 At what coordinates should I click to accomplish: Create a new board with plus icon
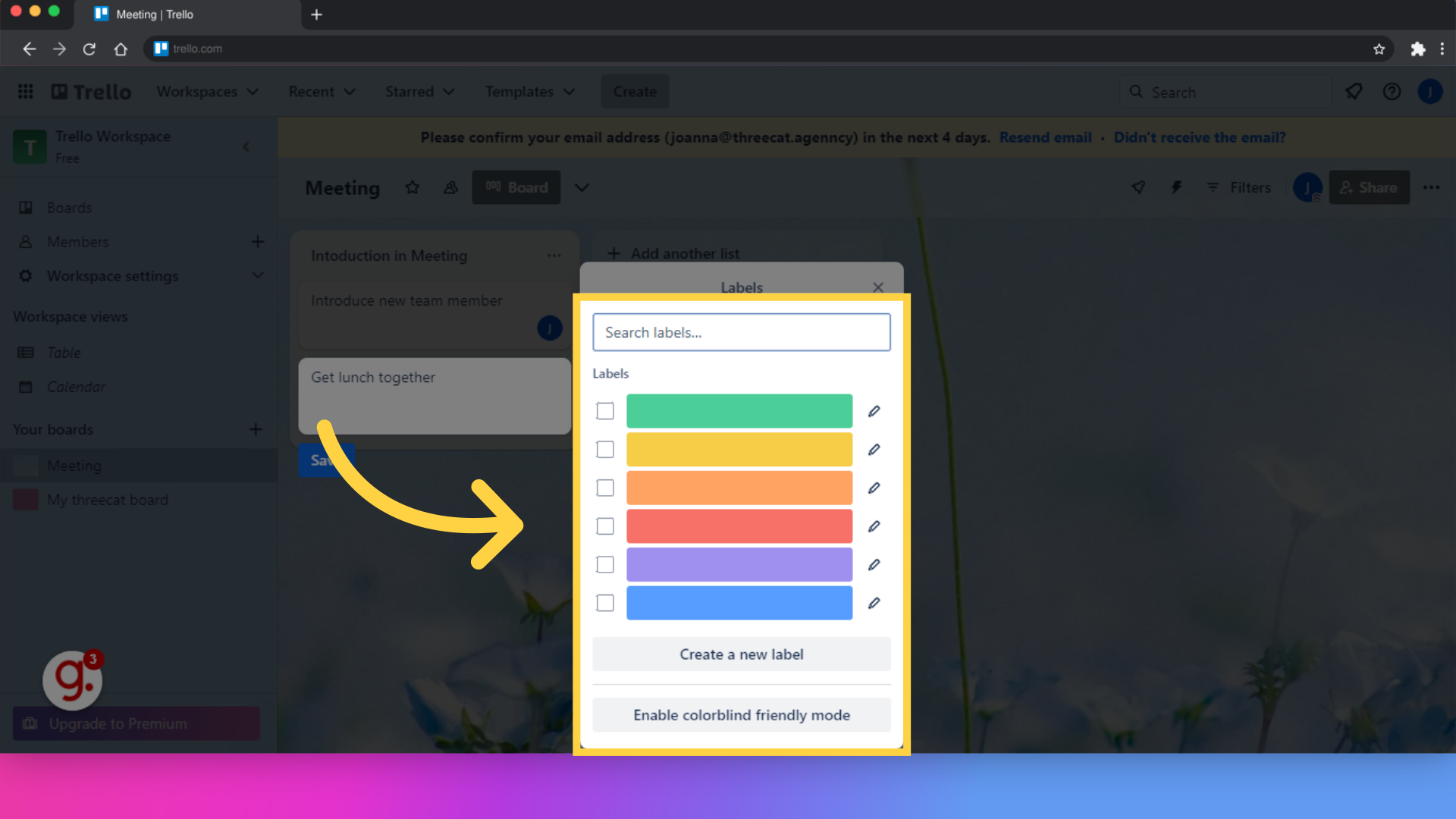pyautogui.click(x=256, y=429)
